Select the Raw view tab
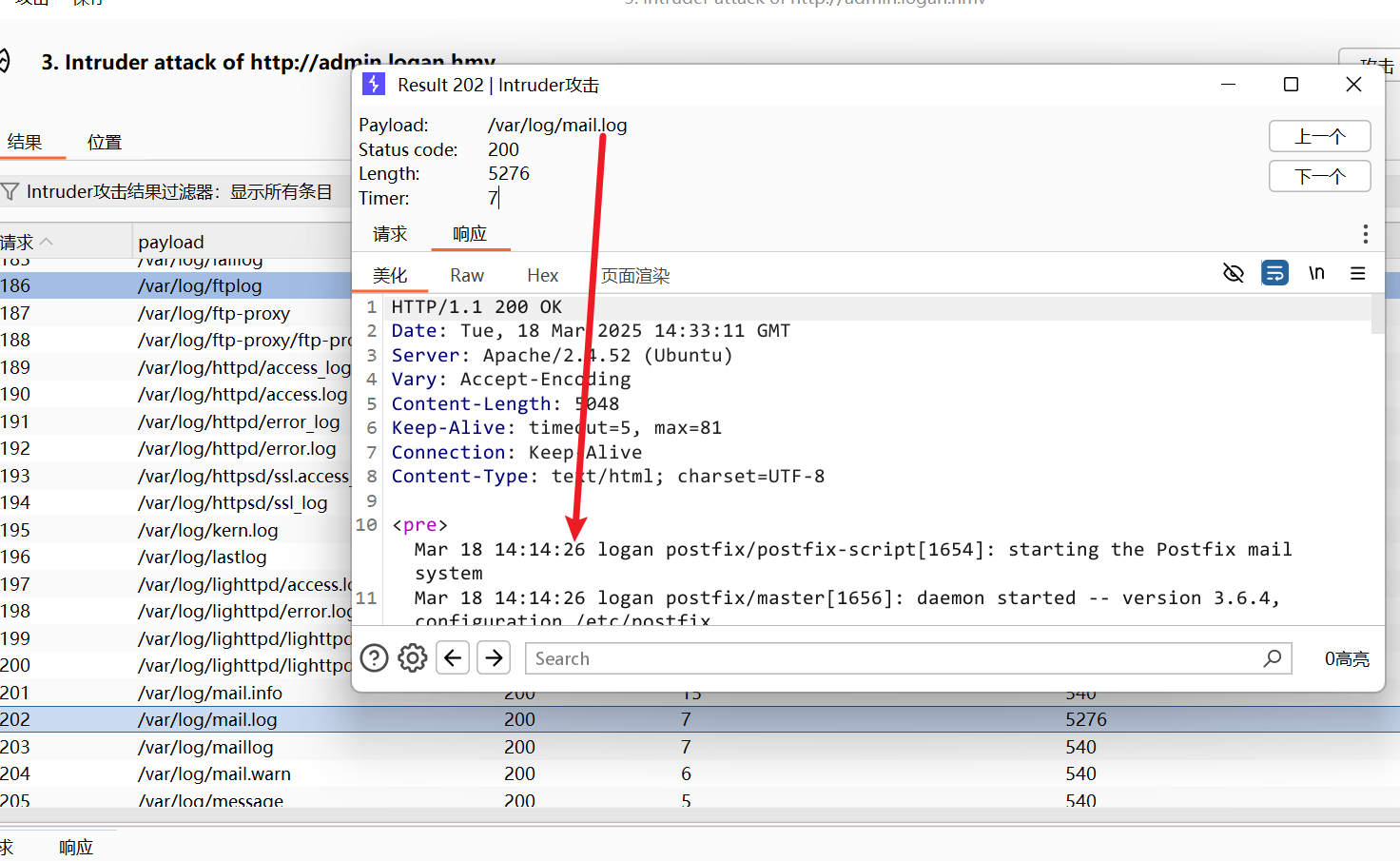Image resolution: width=1400 pixels, height=861 pixels. pyautogui.click(x=467, y=276)
